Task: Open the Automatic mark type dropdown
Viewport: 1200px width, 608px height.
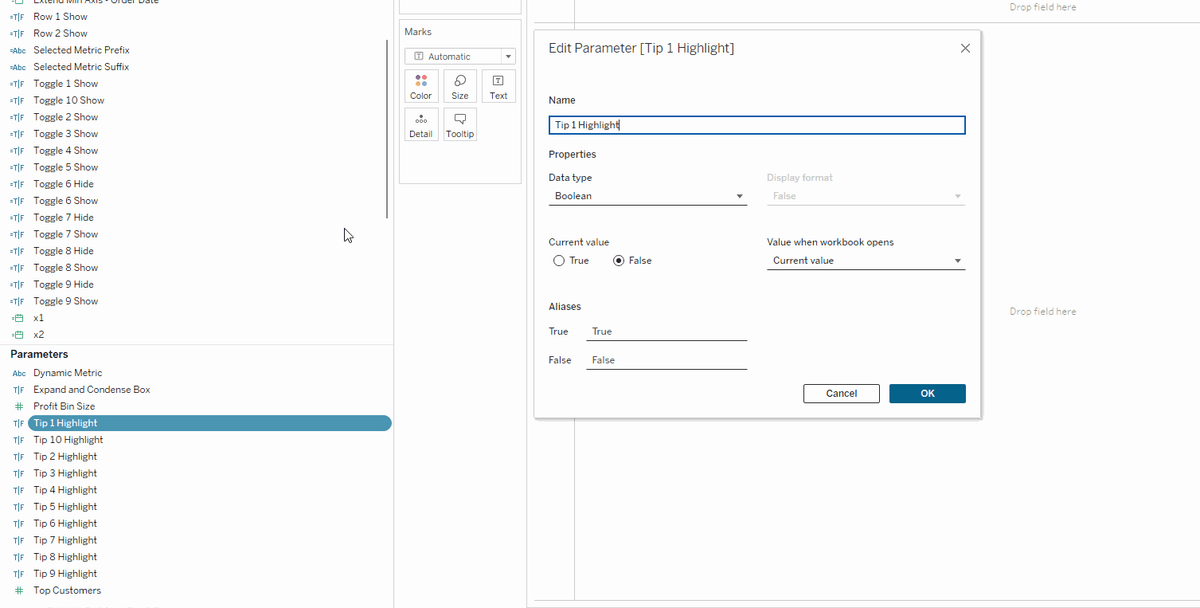Action: click(460, 57)
